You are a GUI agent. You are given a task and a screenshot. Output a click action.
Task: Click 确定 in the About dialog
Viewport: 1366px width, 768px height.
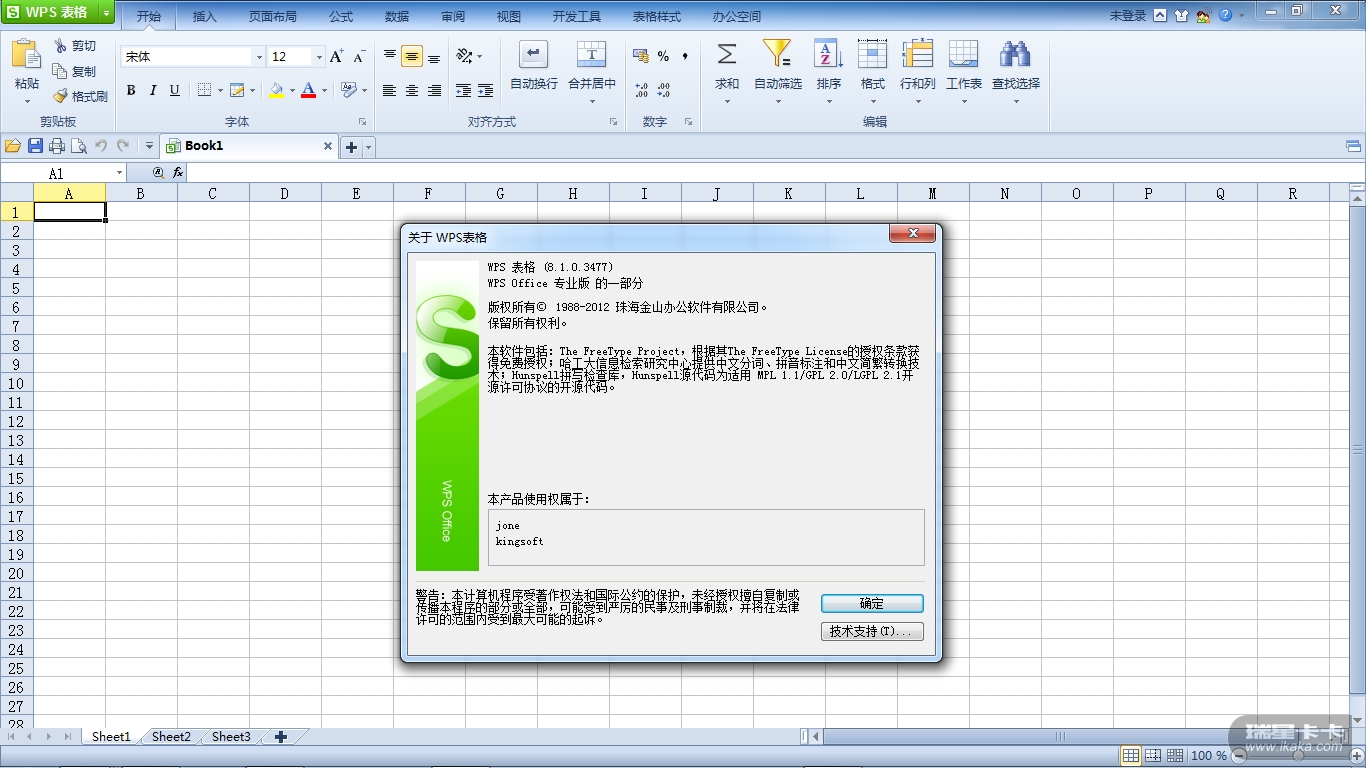[872, 604]
